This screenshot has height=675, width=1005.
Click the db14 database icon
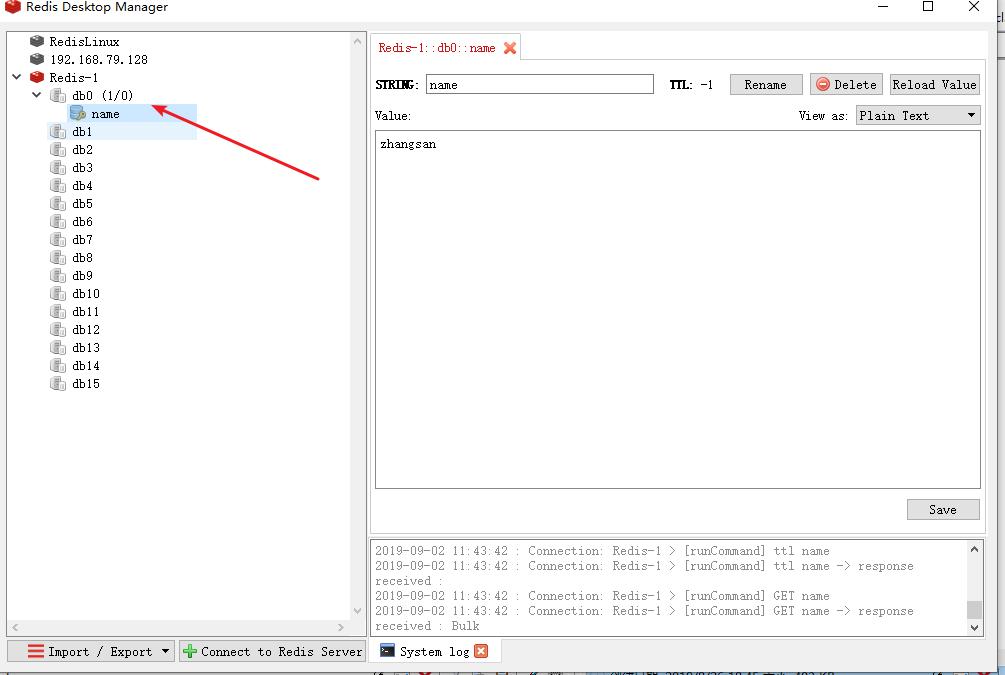point(58,365)
